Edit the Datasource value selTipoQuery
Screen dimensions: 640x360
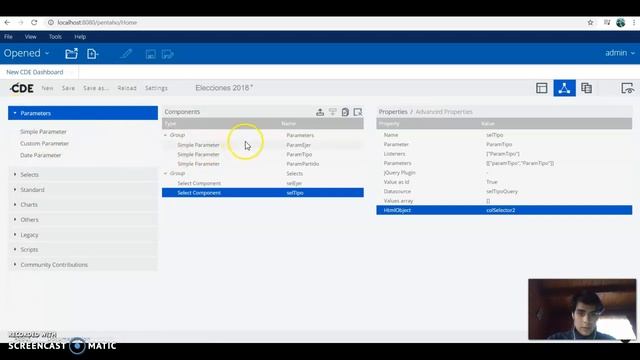pos(502,191)
